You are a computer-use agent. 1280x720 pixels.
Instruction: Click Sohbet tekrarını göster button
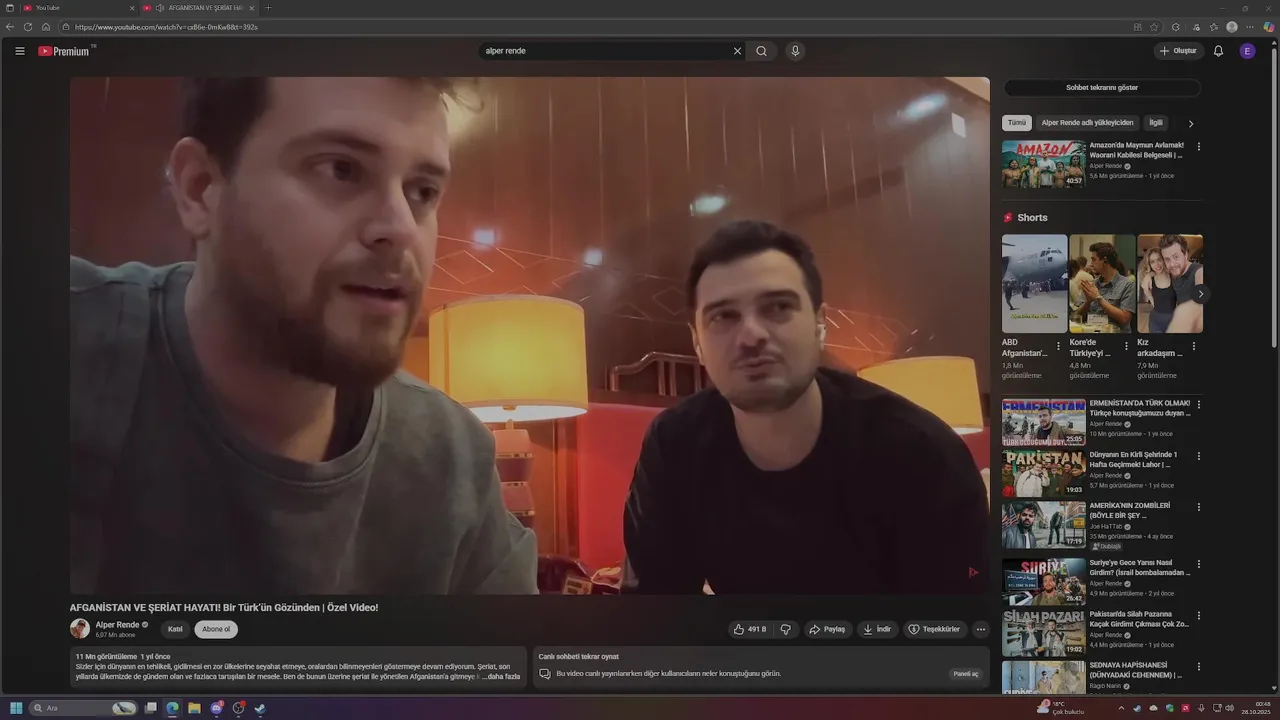pyautogui.click(x=1102, y=88)
